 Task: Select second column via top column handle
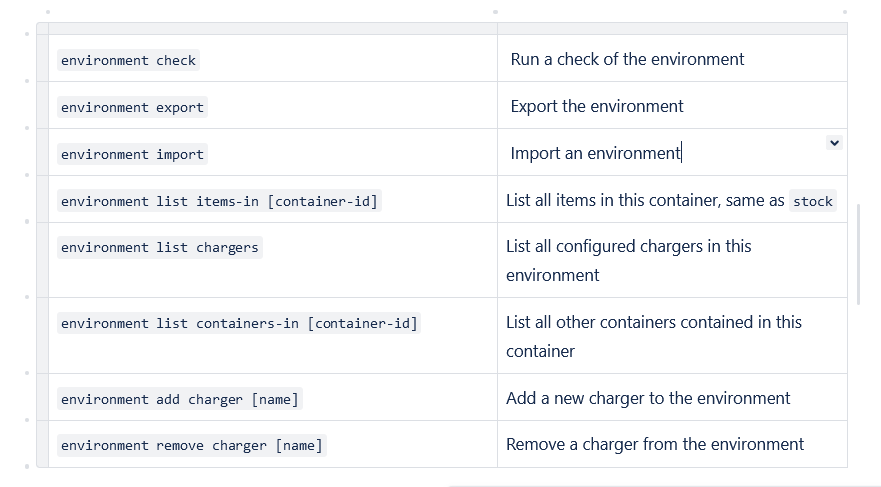coord(671,28)
